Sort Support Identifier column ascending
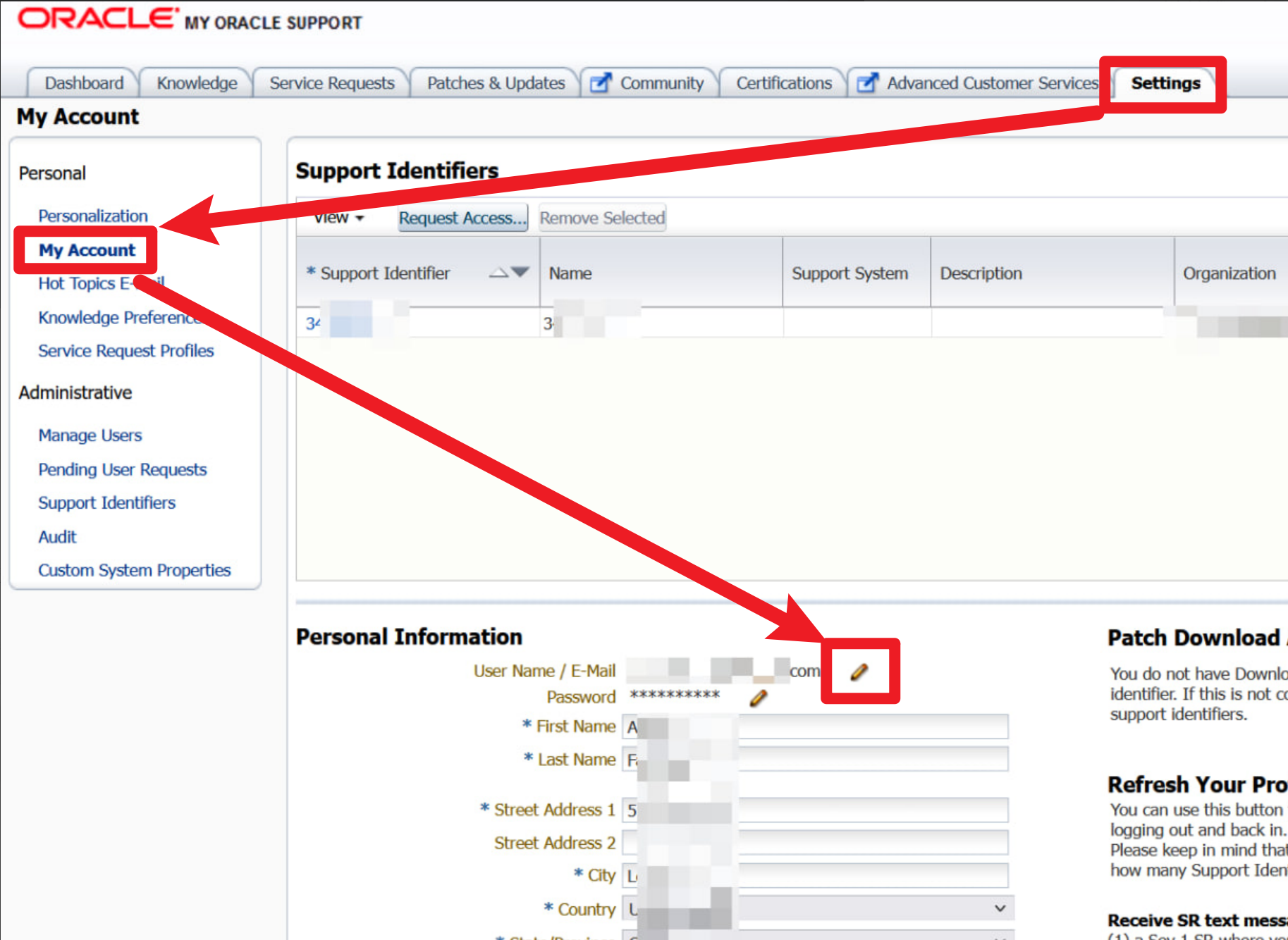This screenshot has height=940, width=1288. pos(498,273)
